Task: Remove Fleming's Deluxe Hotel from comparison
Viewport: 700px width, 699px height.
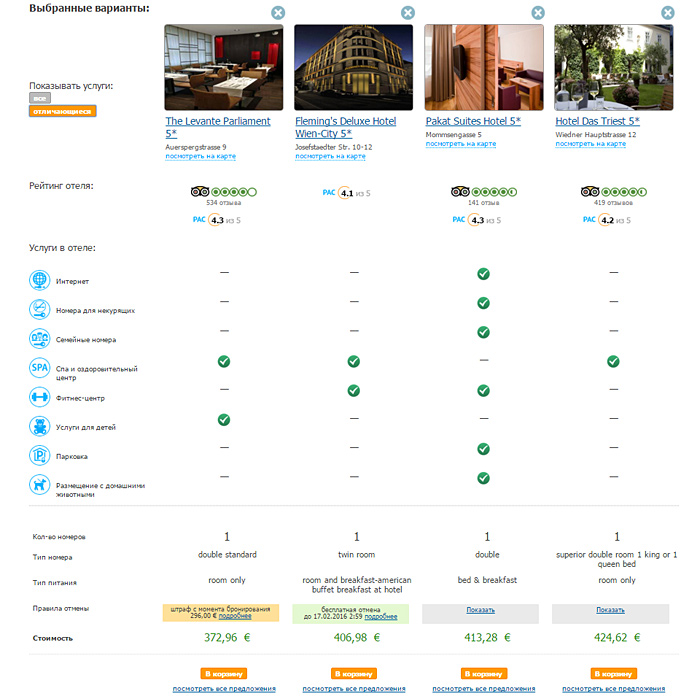Action: click(408, 13)
